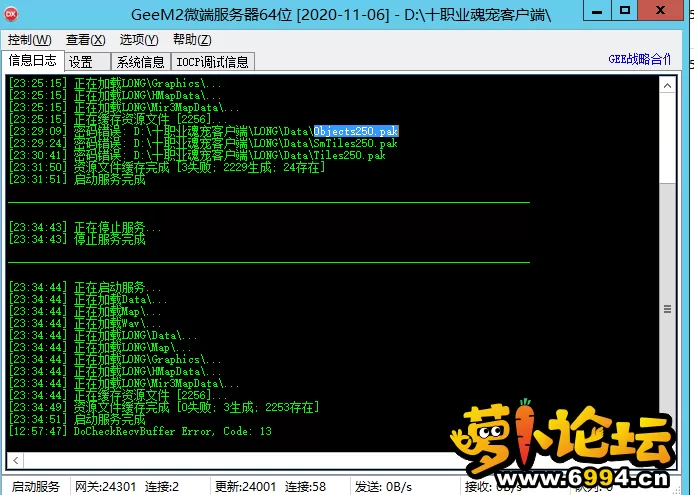Open the 帮助(Z) menu
The height and width of the screenshot is (495, 694).
(192, 40)
